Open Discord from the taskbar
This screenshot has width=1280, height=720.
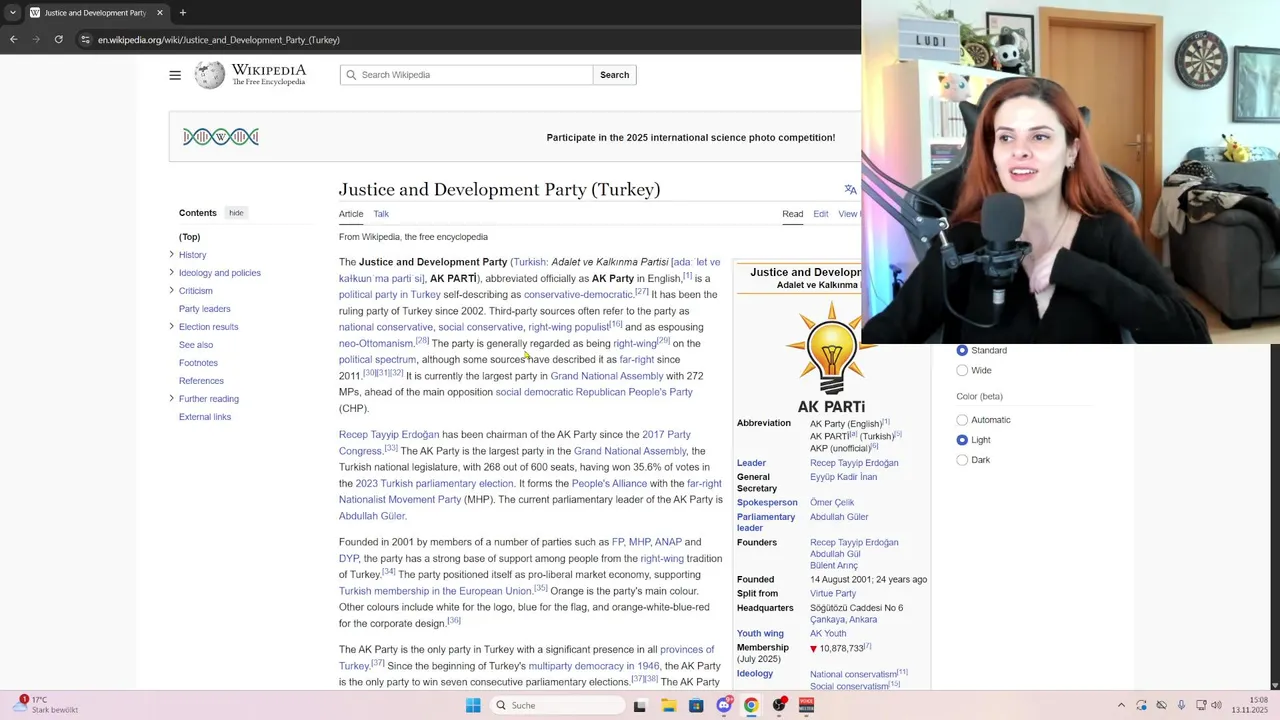724,705
